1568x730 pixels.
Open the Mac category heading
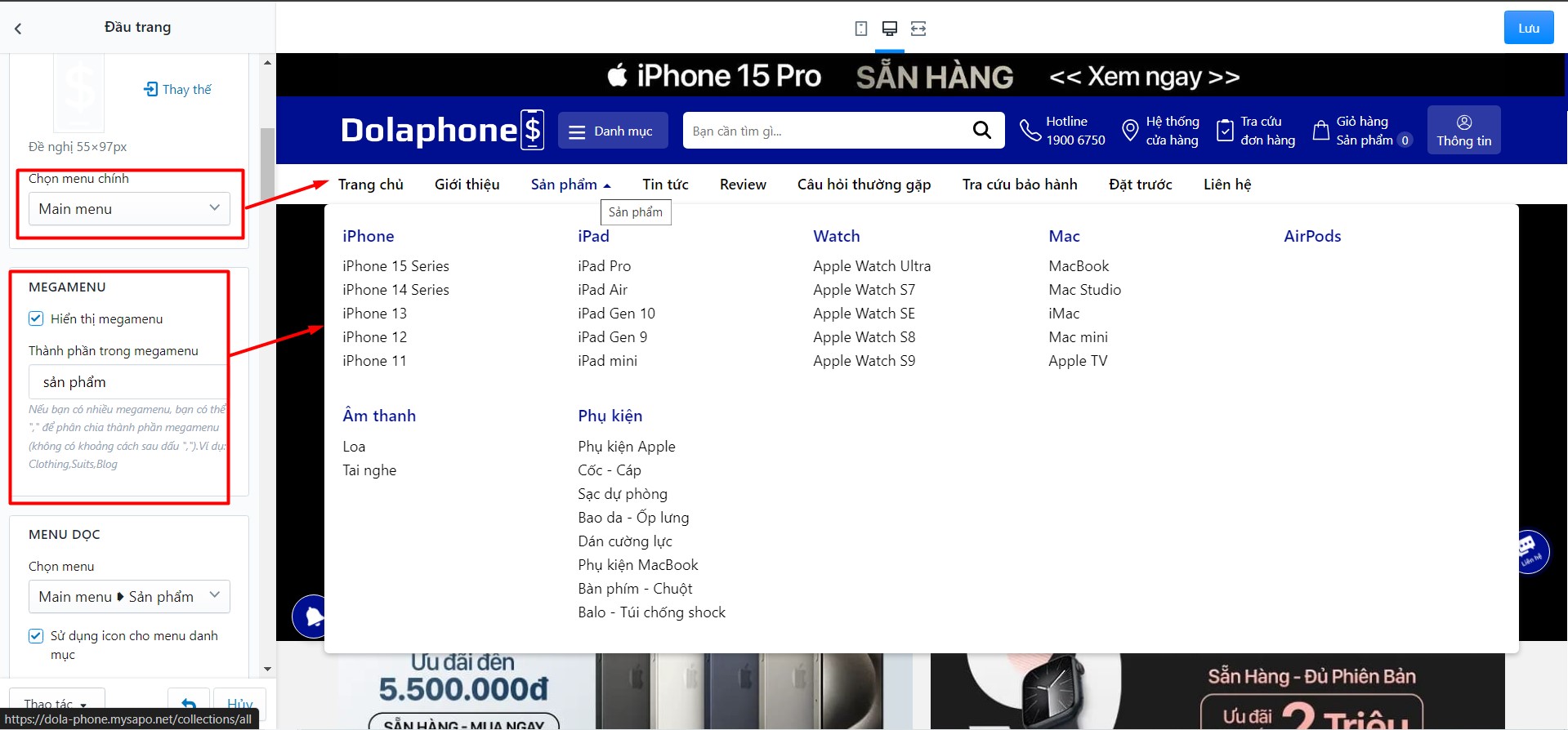[x=1064, y=236]
